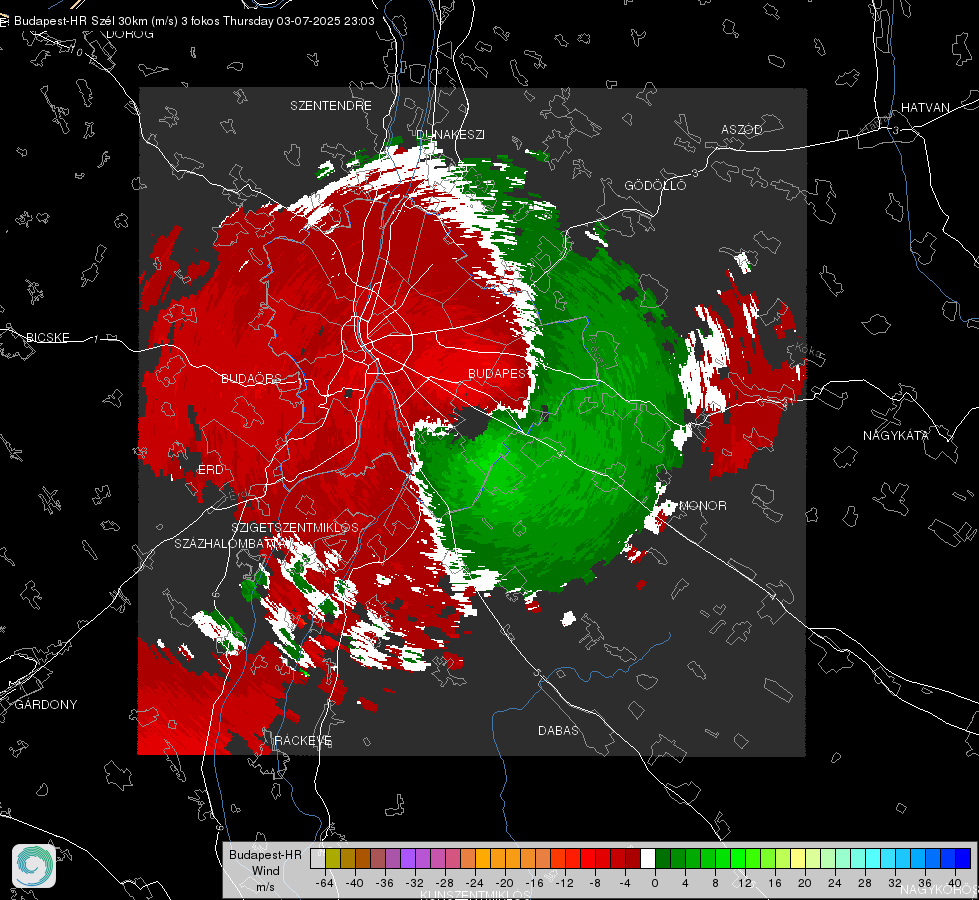Image resolution: width=979 pixels, height=900 pixels.
Task: Click the DOROG city label
Action: point(130,34)
